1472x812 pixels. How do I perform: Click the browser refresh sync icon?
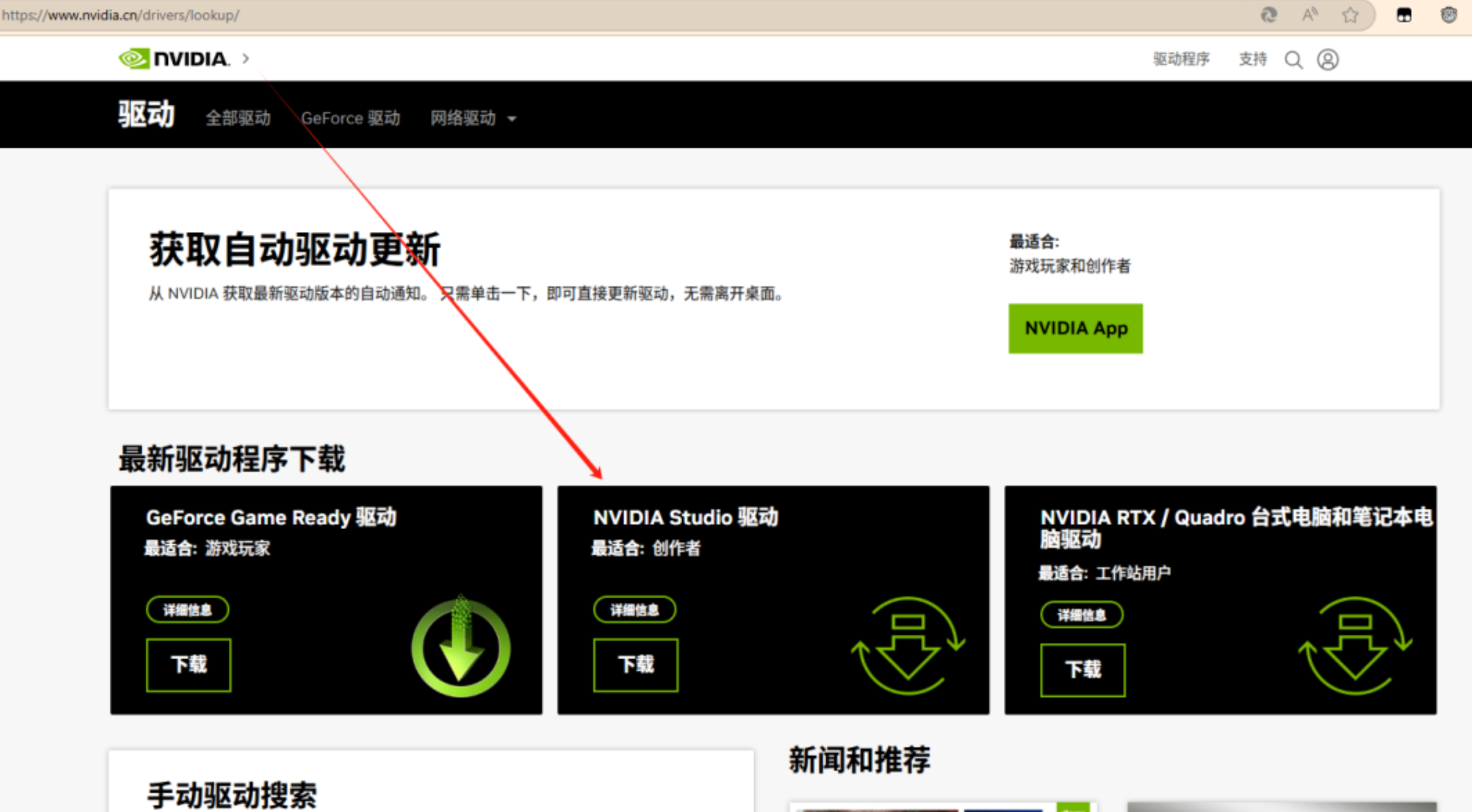(x=1269, y=15)
